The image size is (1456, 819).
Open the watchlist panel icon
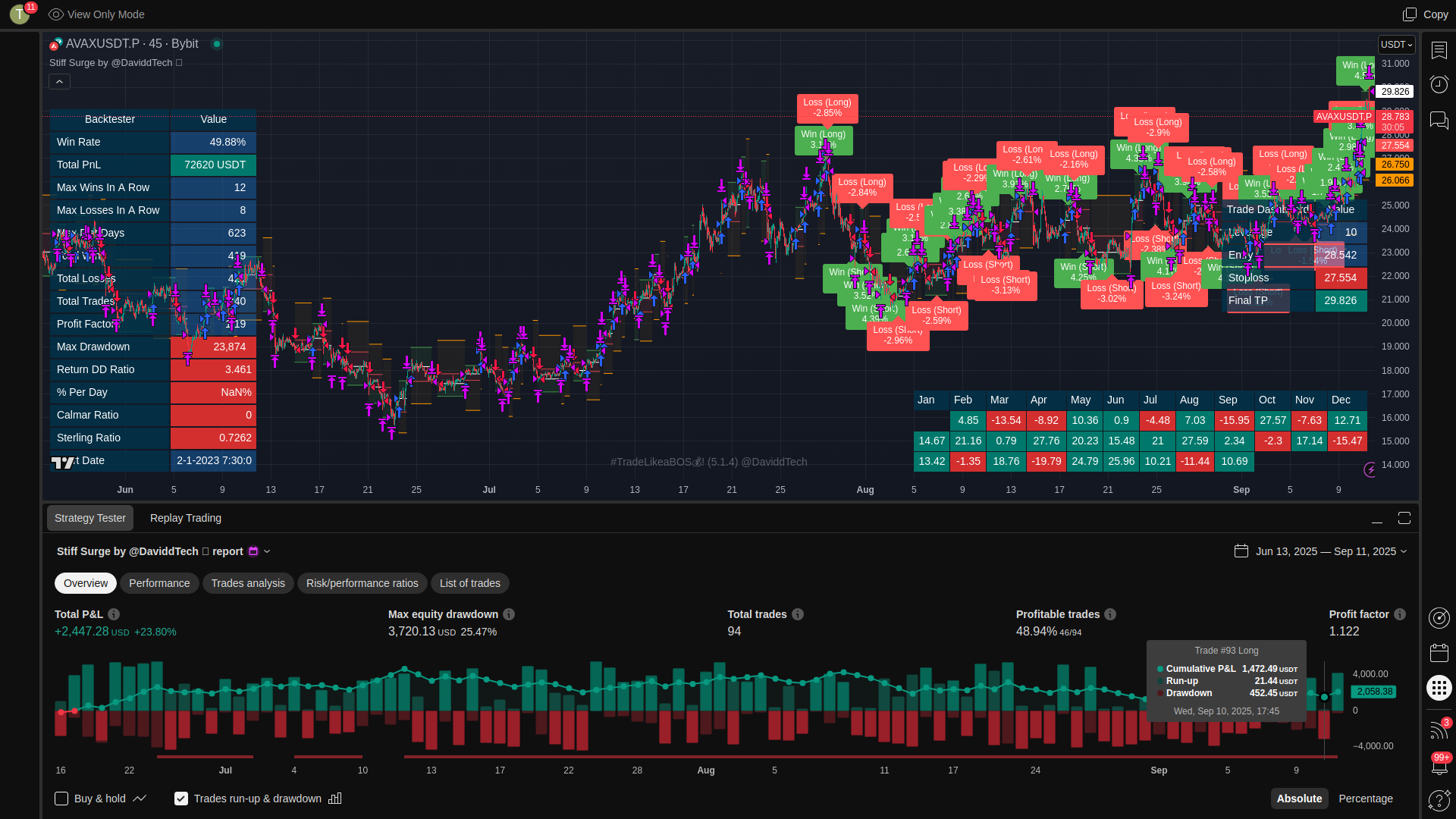pyautogui.click(x=1439, y=50)
